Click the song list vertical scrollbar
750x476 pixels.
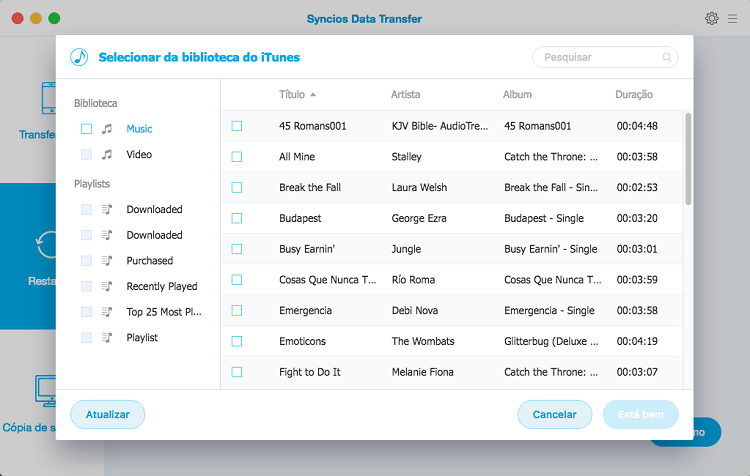click(688, 159)
